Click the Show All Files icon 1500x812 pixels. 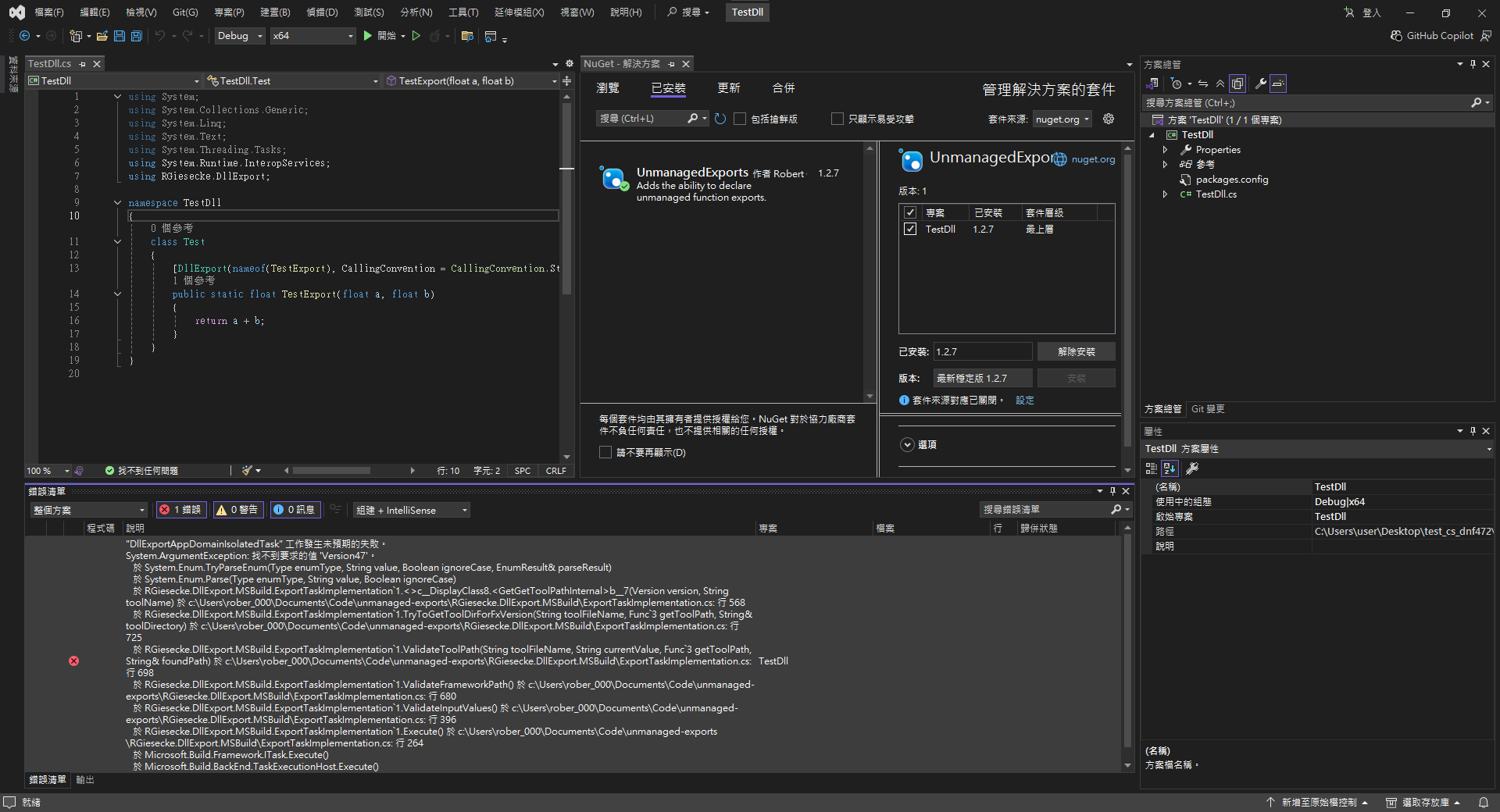1237,84
